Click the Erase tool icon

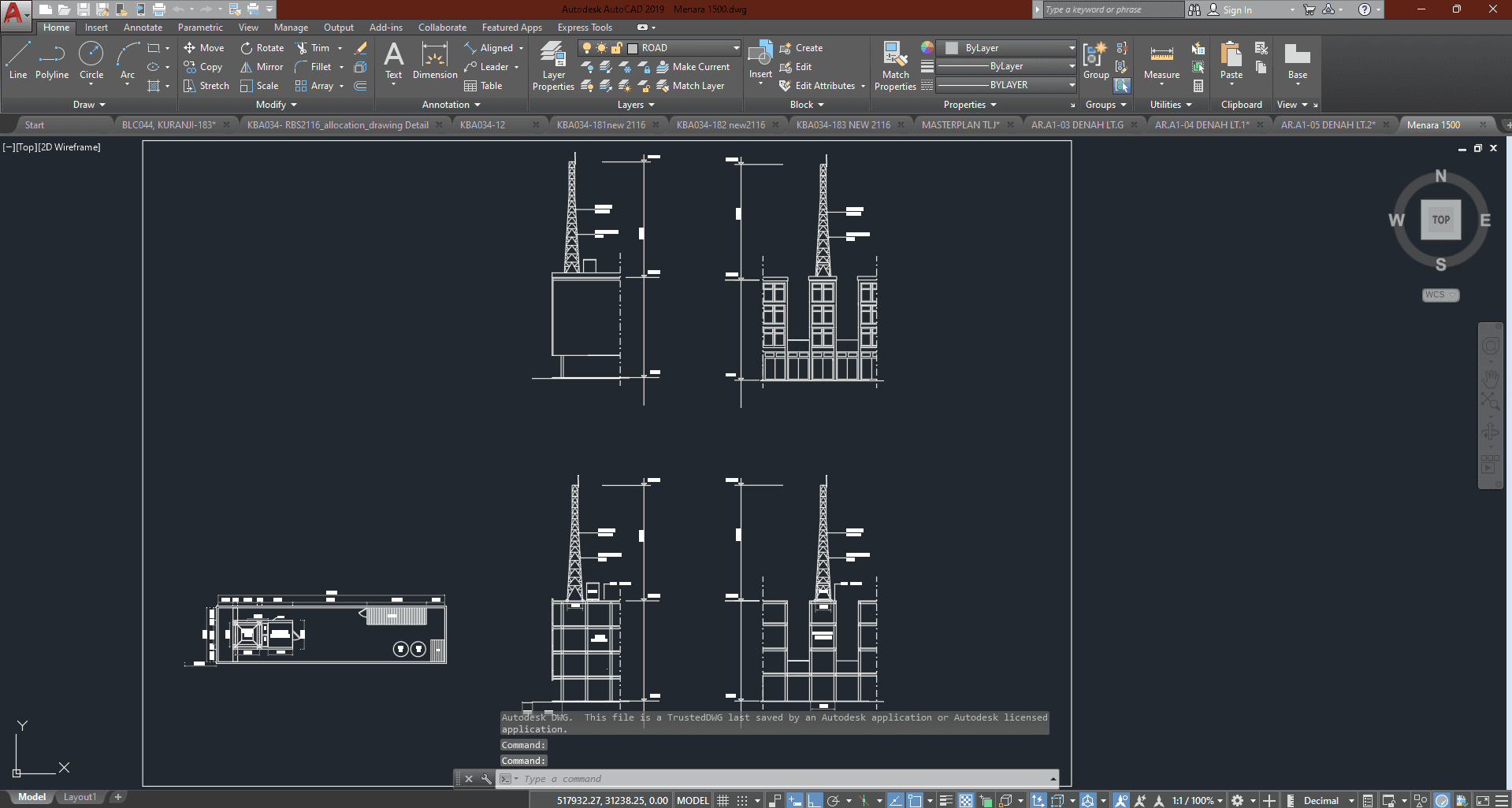coord(361,48)
